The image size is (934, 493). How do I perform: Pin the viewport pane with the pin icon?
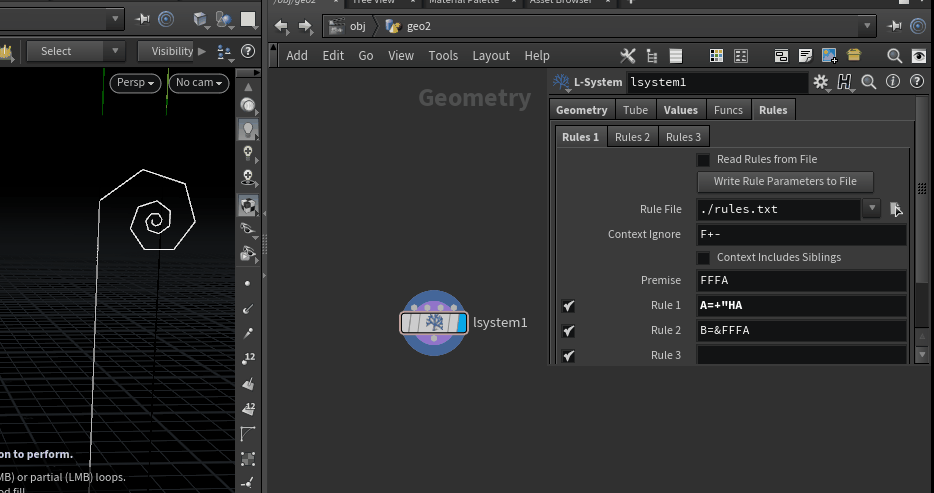[142, 19]
